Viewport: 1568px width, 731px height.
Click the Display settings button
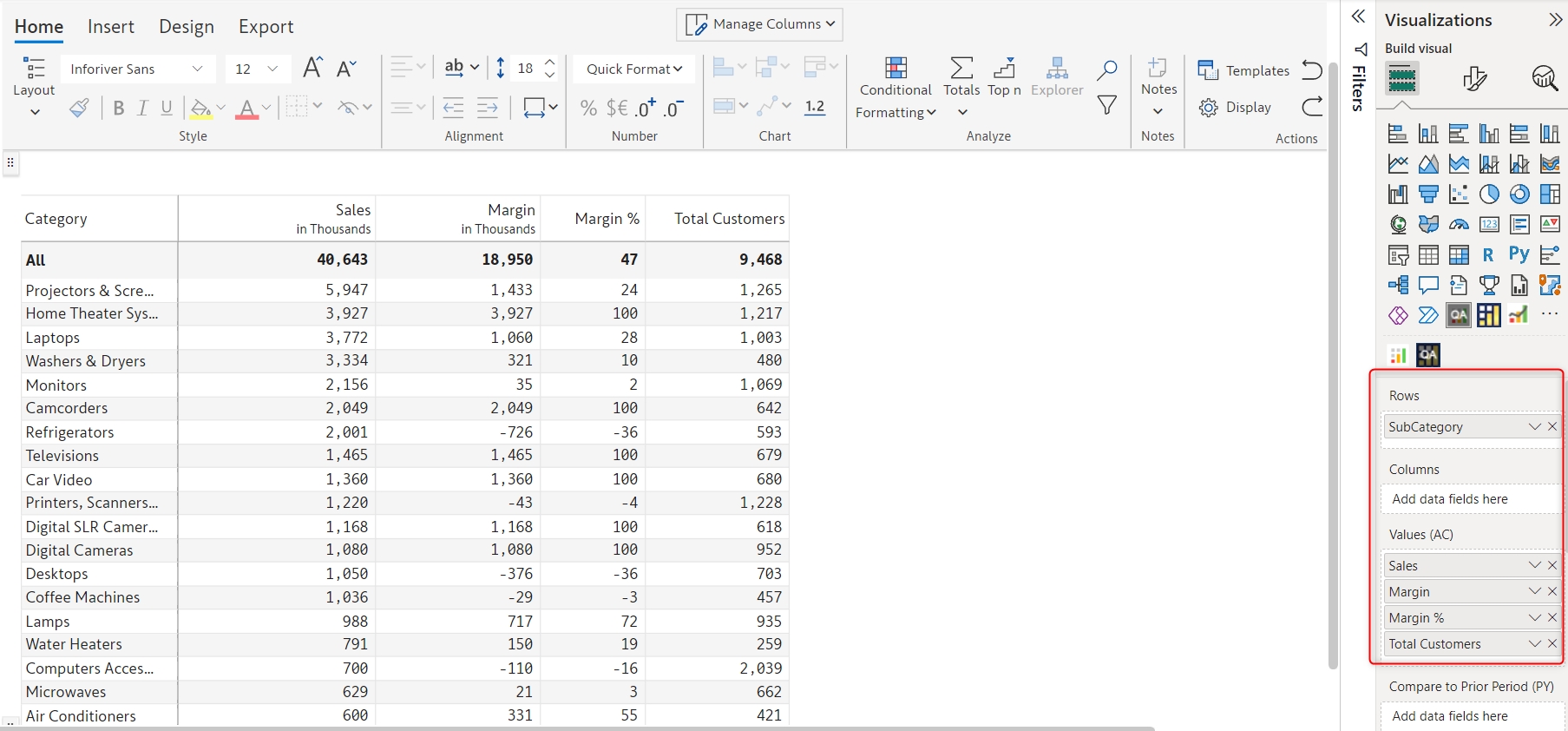(1235, 108)
